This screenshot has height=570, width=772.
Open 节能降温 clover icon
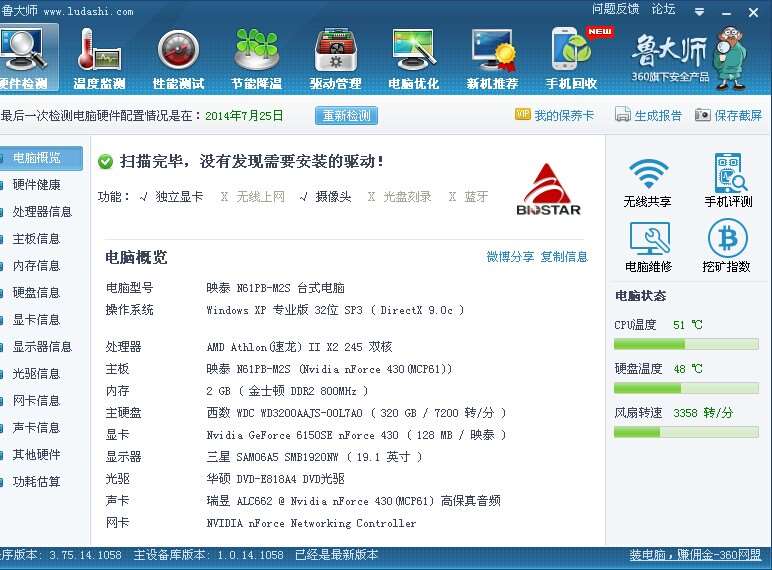[257, 59]
